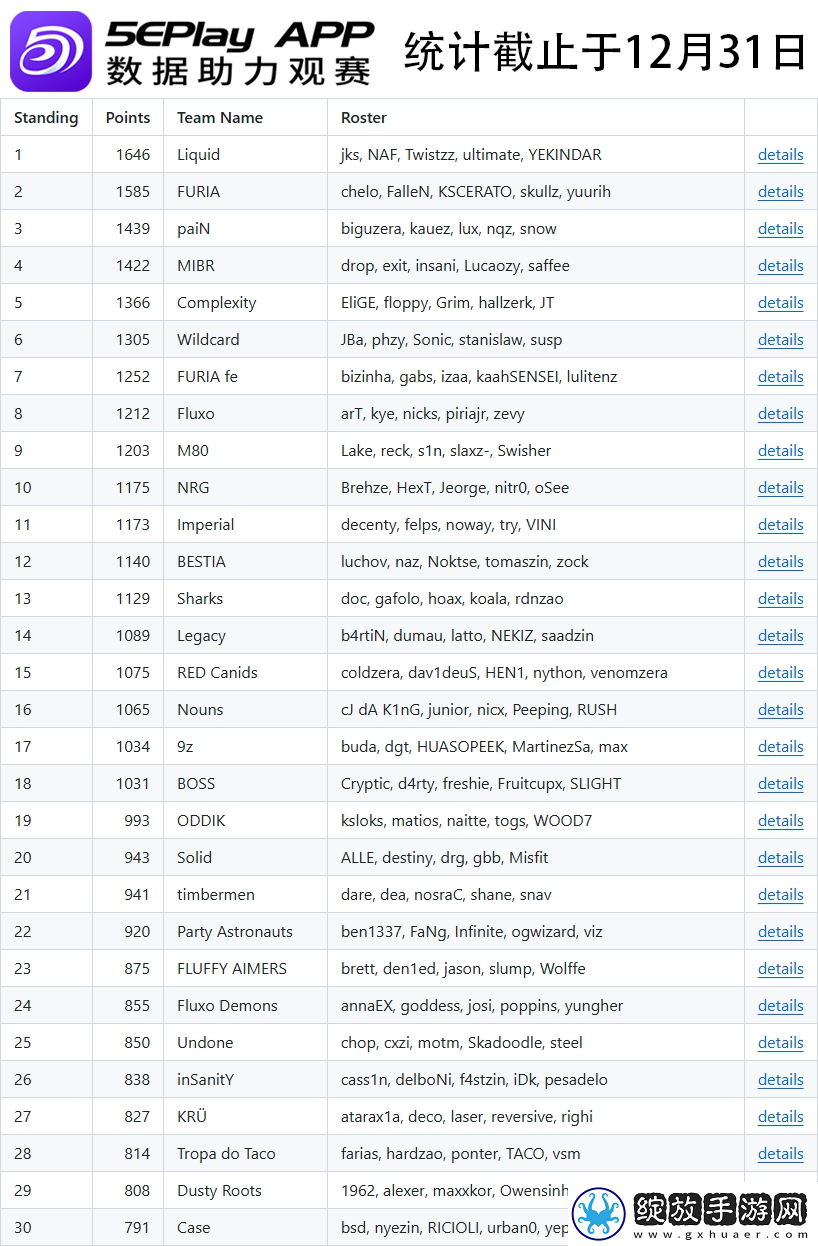Click roster EliGE, floppy, Grim, hallzerk, JT

(447, 303)
